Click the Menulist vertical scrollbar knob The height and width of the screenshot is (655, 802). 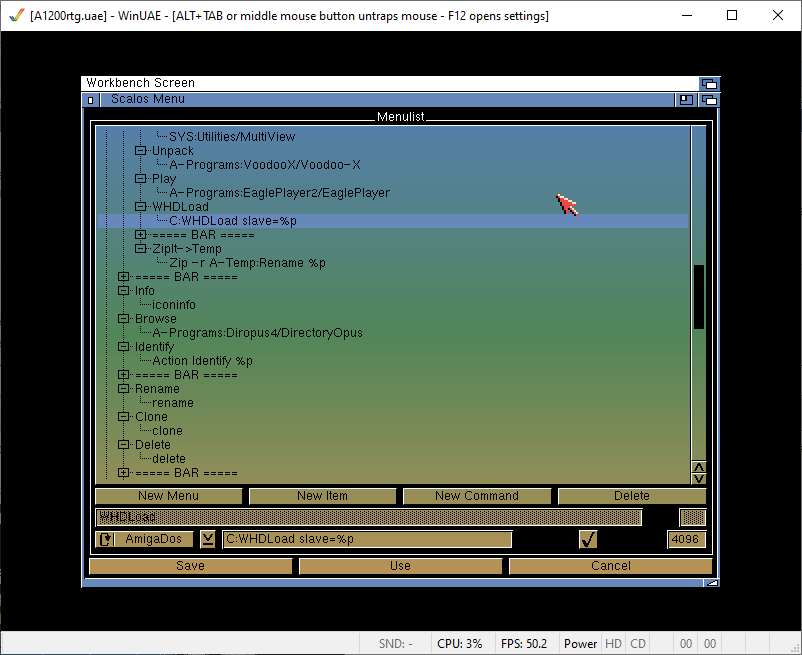point(699,297)
